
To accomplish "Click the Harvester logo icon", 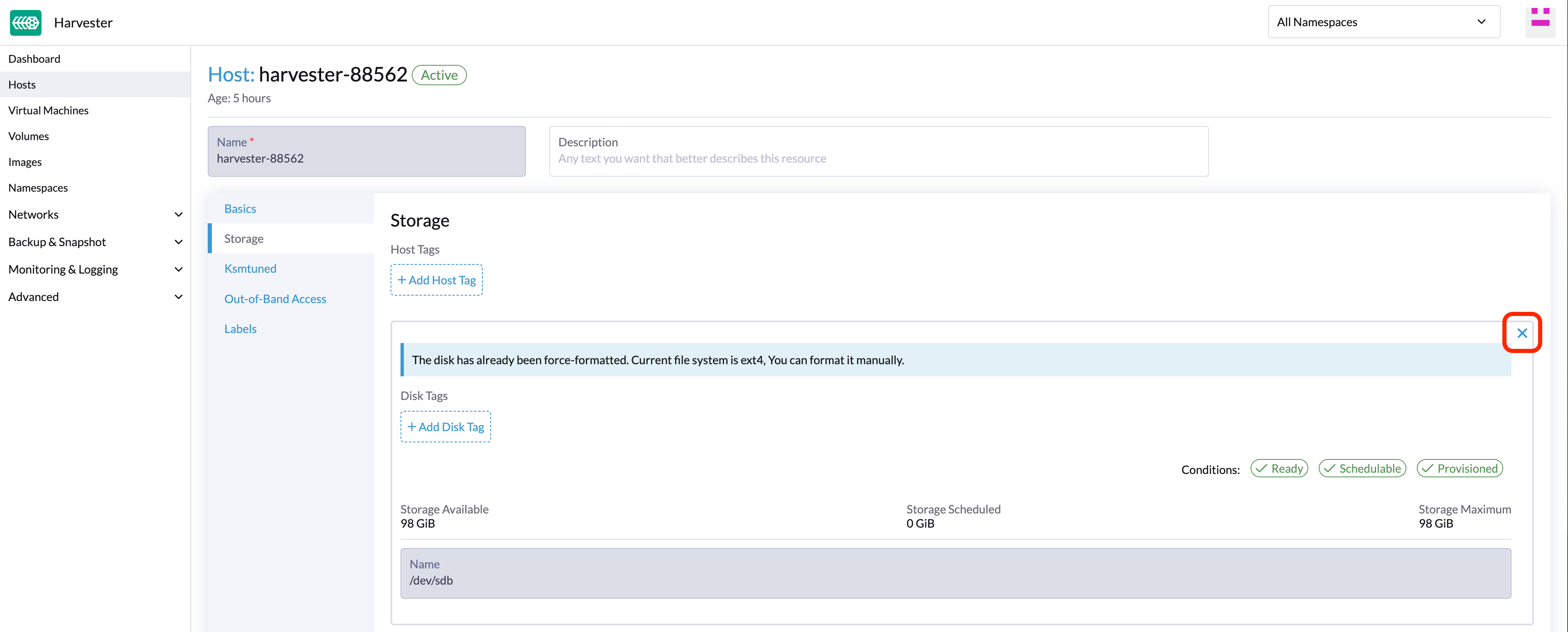I will 26,22.
